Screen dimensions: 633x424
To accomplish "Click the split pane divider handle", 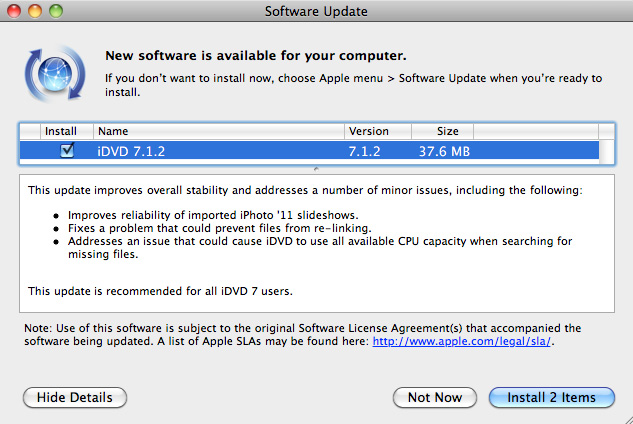I will coord(316,170).
